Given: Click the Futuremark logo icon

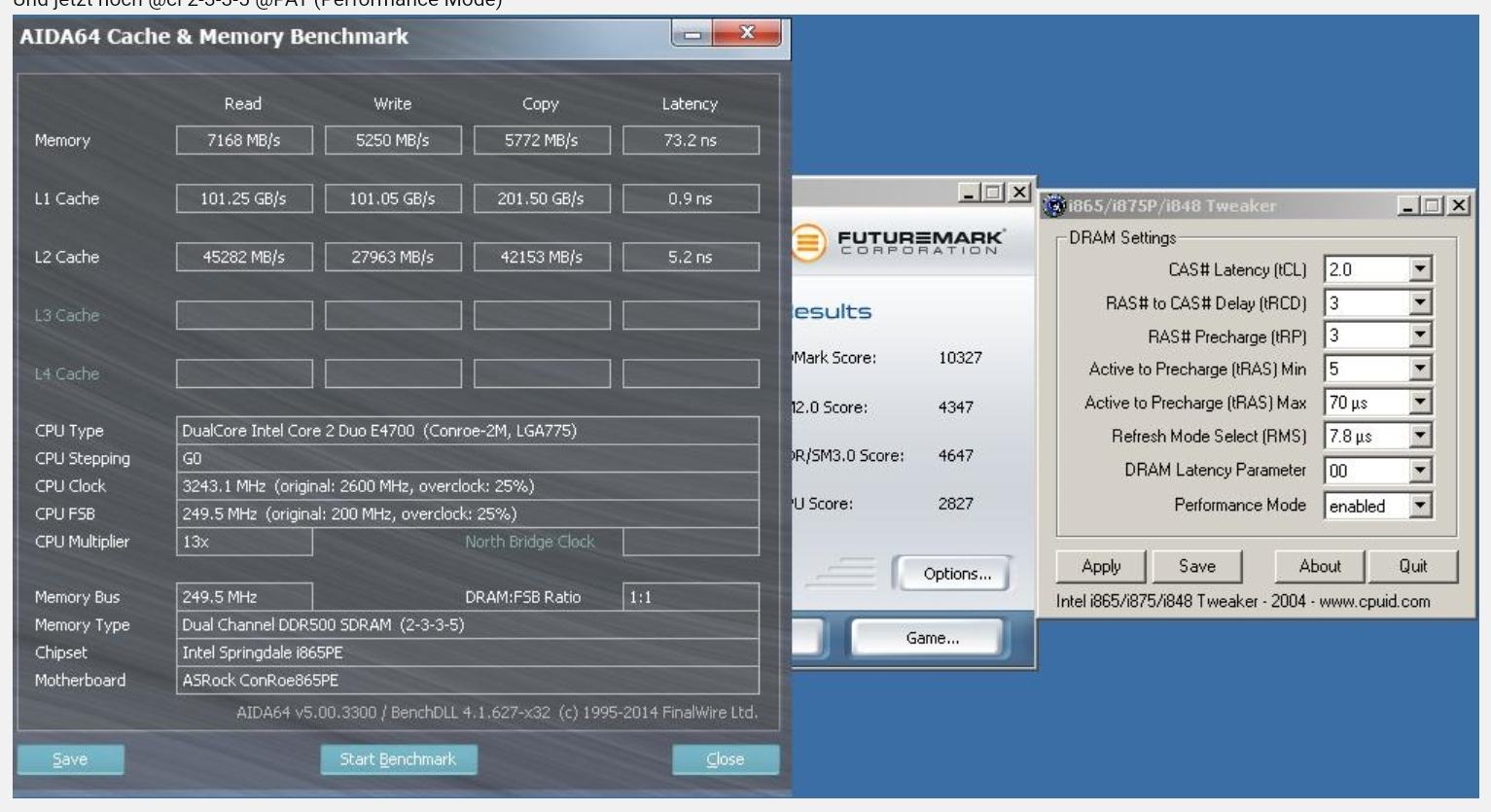Looking at the screenshot, I should click(x=807, y=242).
